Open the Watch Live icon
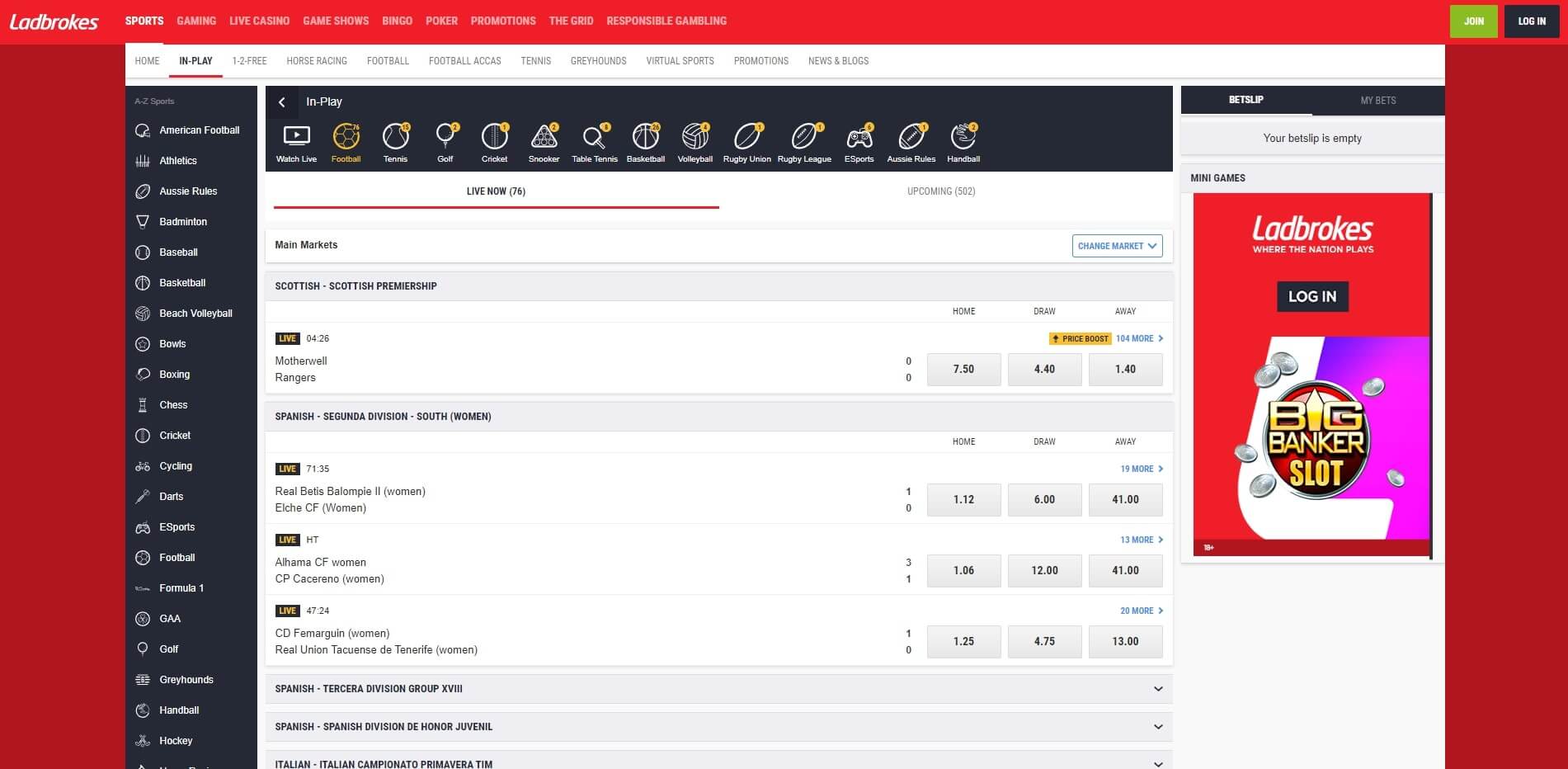This screenshot has height=769, width=1568. click(296, 139)
